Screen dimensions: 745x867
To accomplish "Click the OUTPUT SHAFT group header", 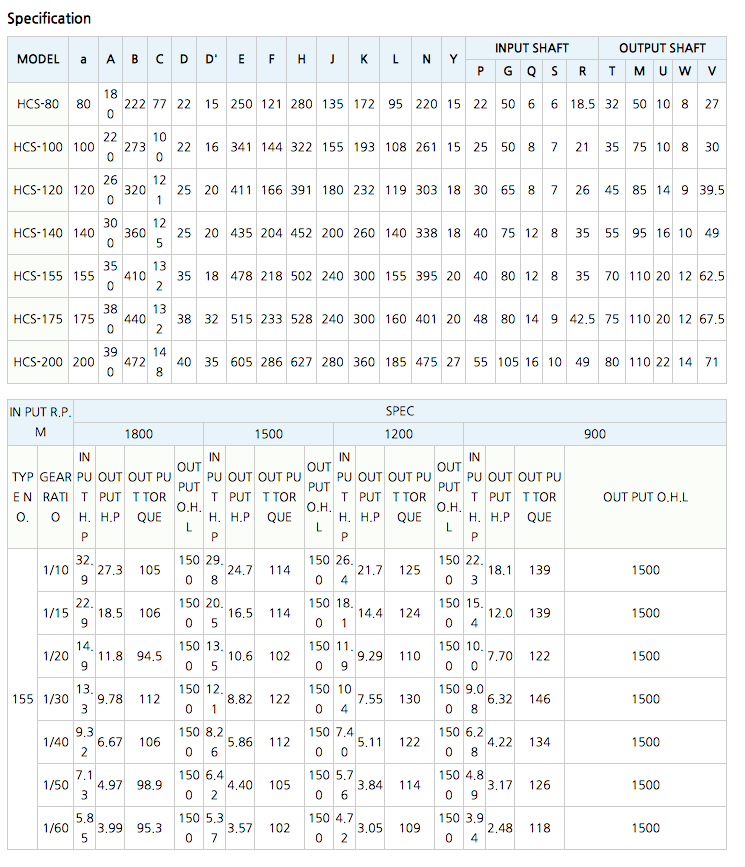I will 662,48.
